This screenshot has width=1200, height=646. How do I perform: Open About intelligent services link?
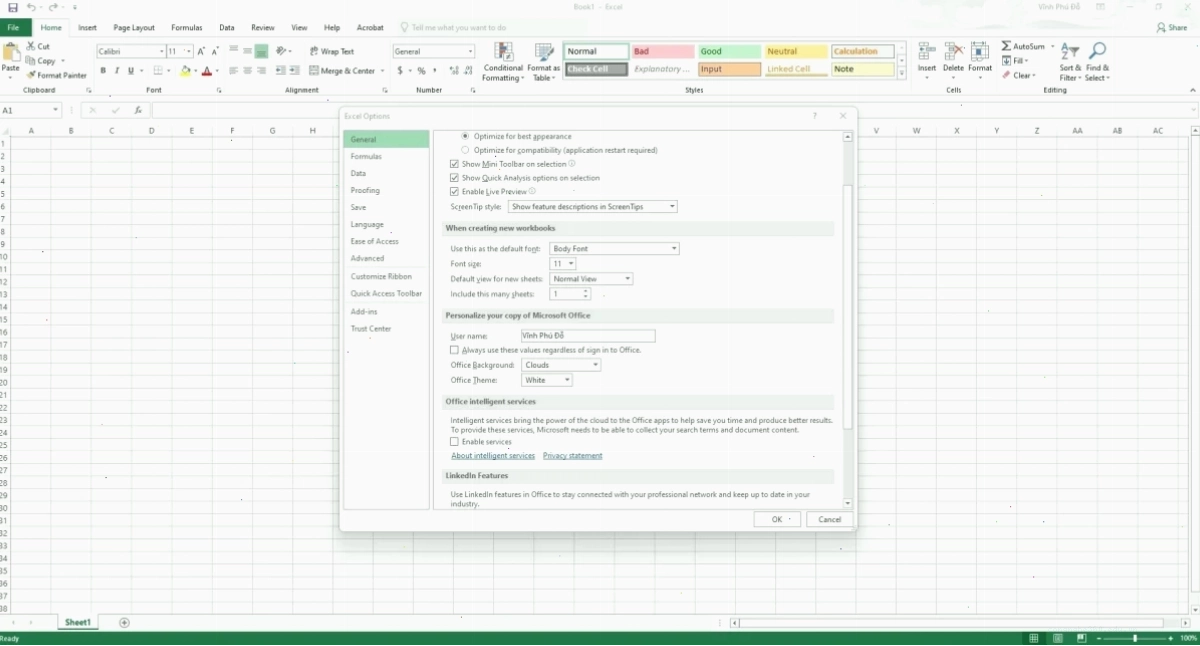tap(493, 456)
